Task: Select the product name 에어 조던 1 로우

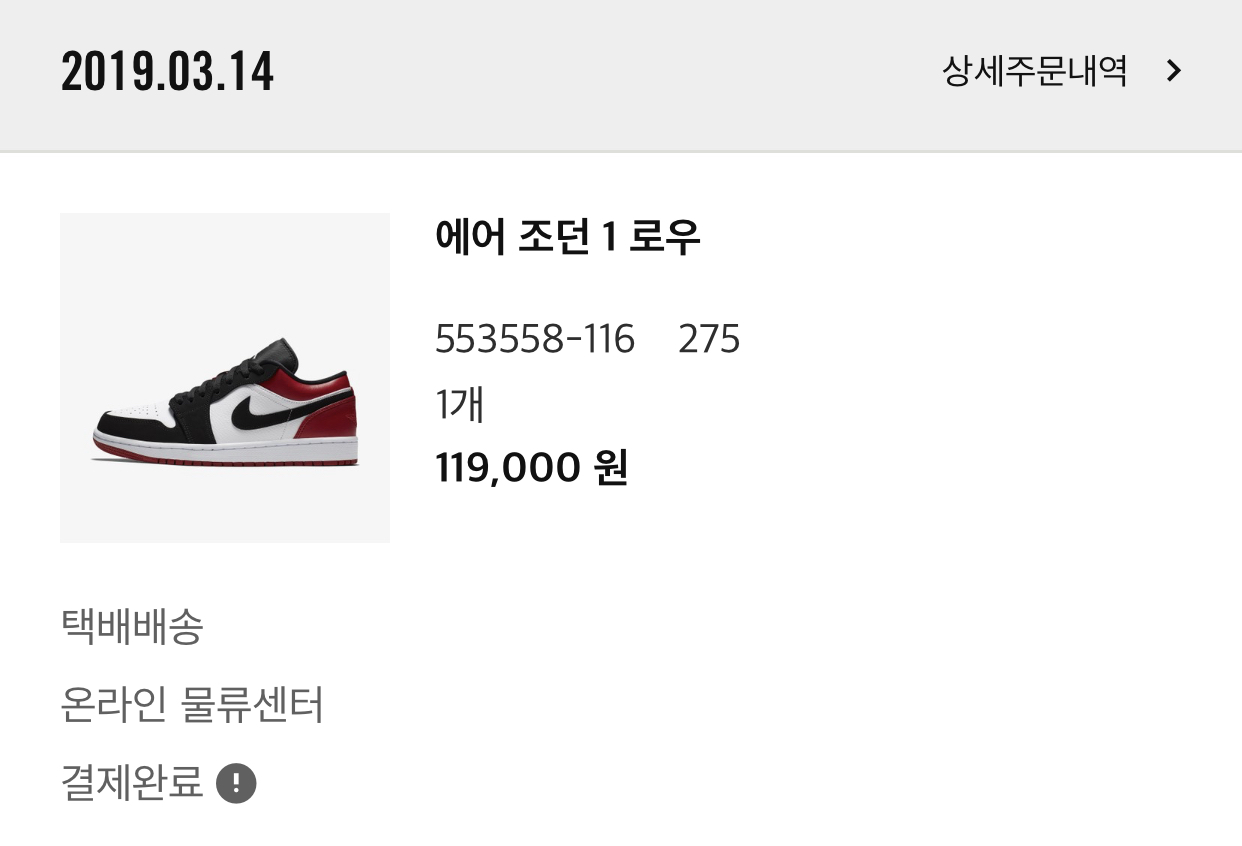Action: 567,237
